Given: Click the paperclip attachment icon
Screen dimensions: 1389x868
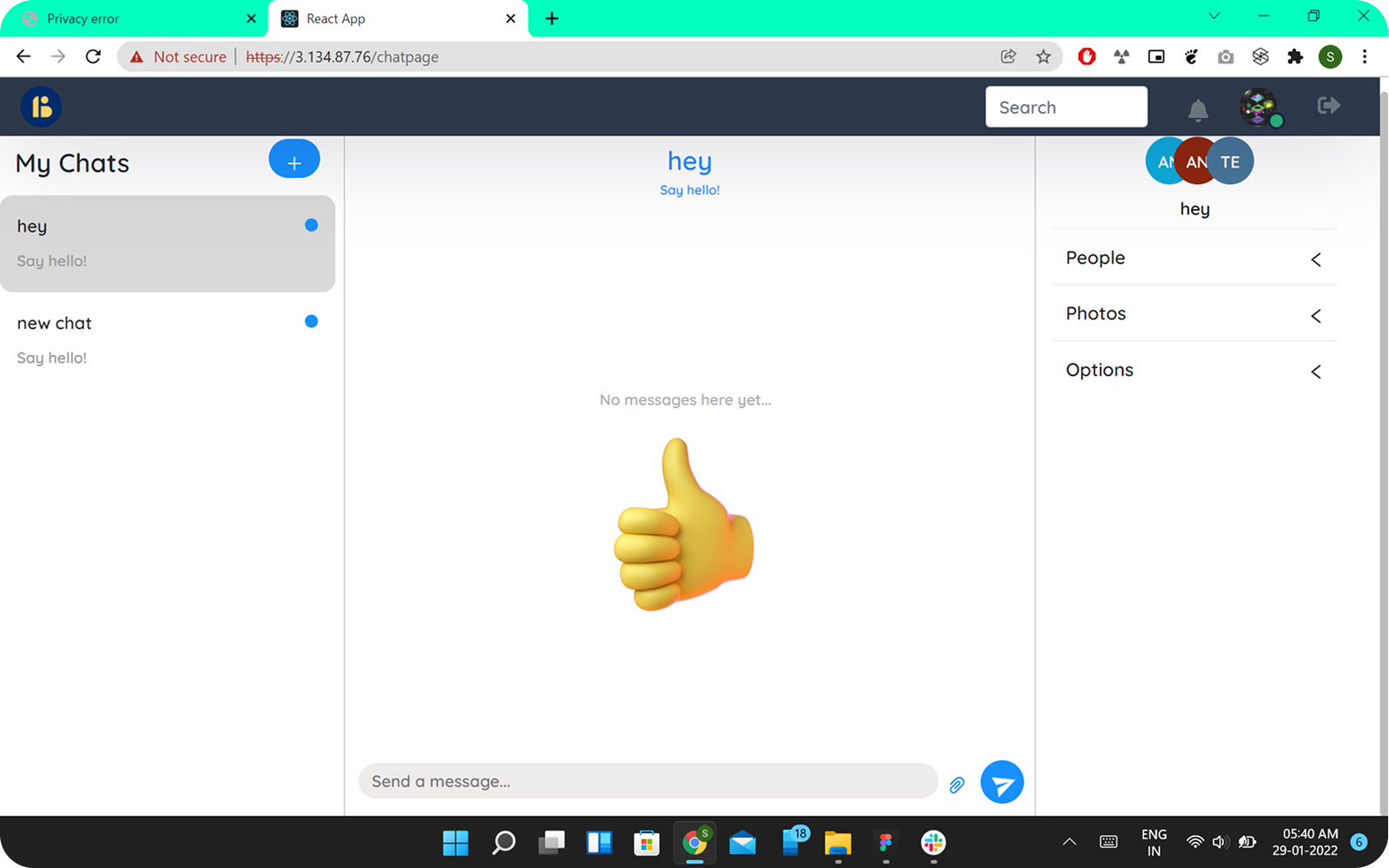Looking at the screenshot, I should [957, 785].
